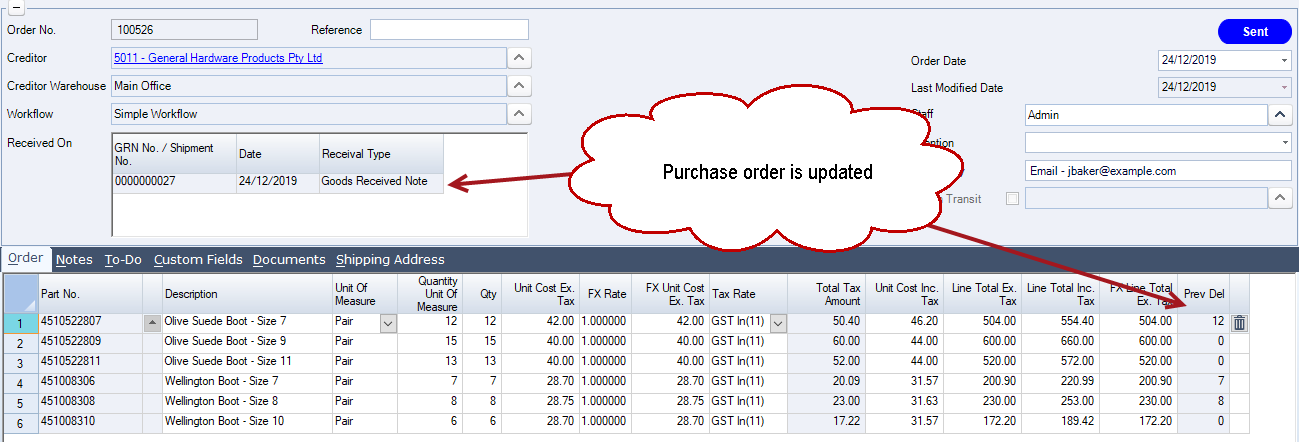Collapse the order header panel with minus button
This screenshot has height=442, width=1299.
tap(16, 6)
